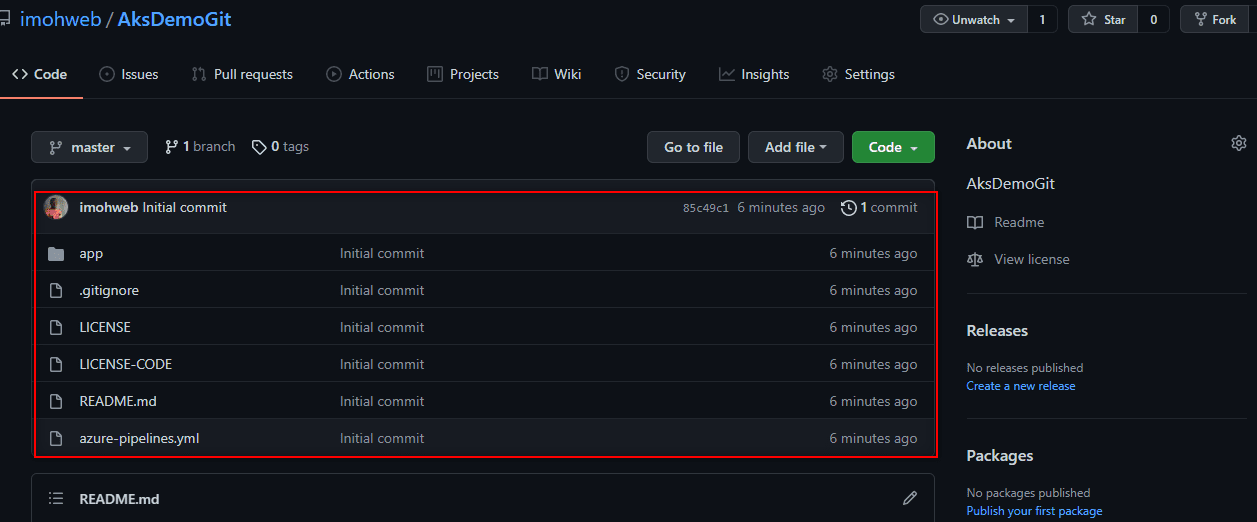Open the Wiki tab

coord(557,74)
